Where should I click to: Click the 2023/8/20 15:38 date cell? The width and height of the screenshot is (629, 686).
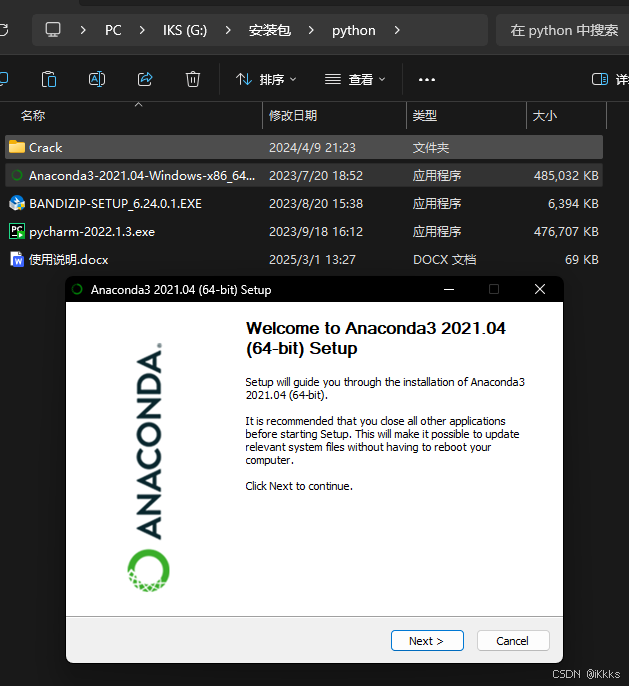coord(316,204)
